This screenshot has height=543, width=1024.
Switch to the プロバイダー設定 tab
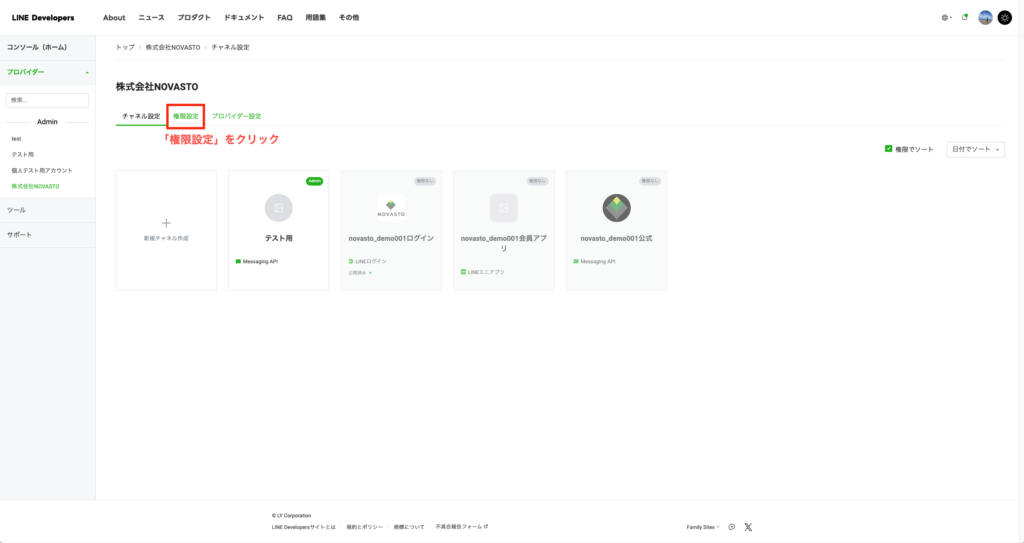tap(236, 116)
